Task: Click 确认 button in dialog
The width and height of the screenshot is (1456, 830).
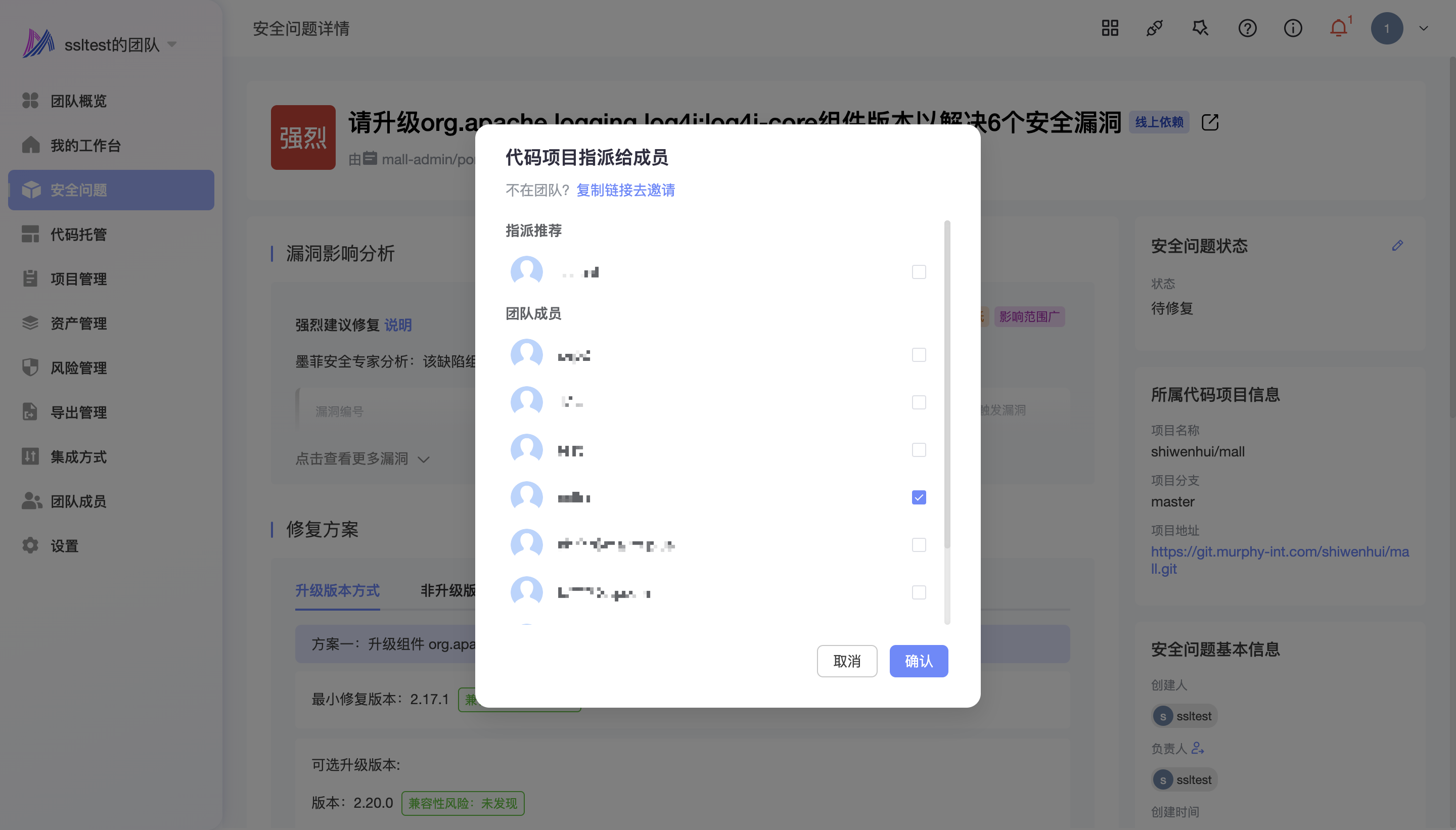Action: coord(919,661)
